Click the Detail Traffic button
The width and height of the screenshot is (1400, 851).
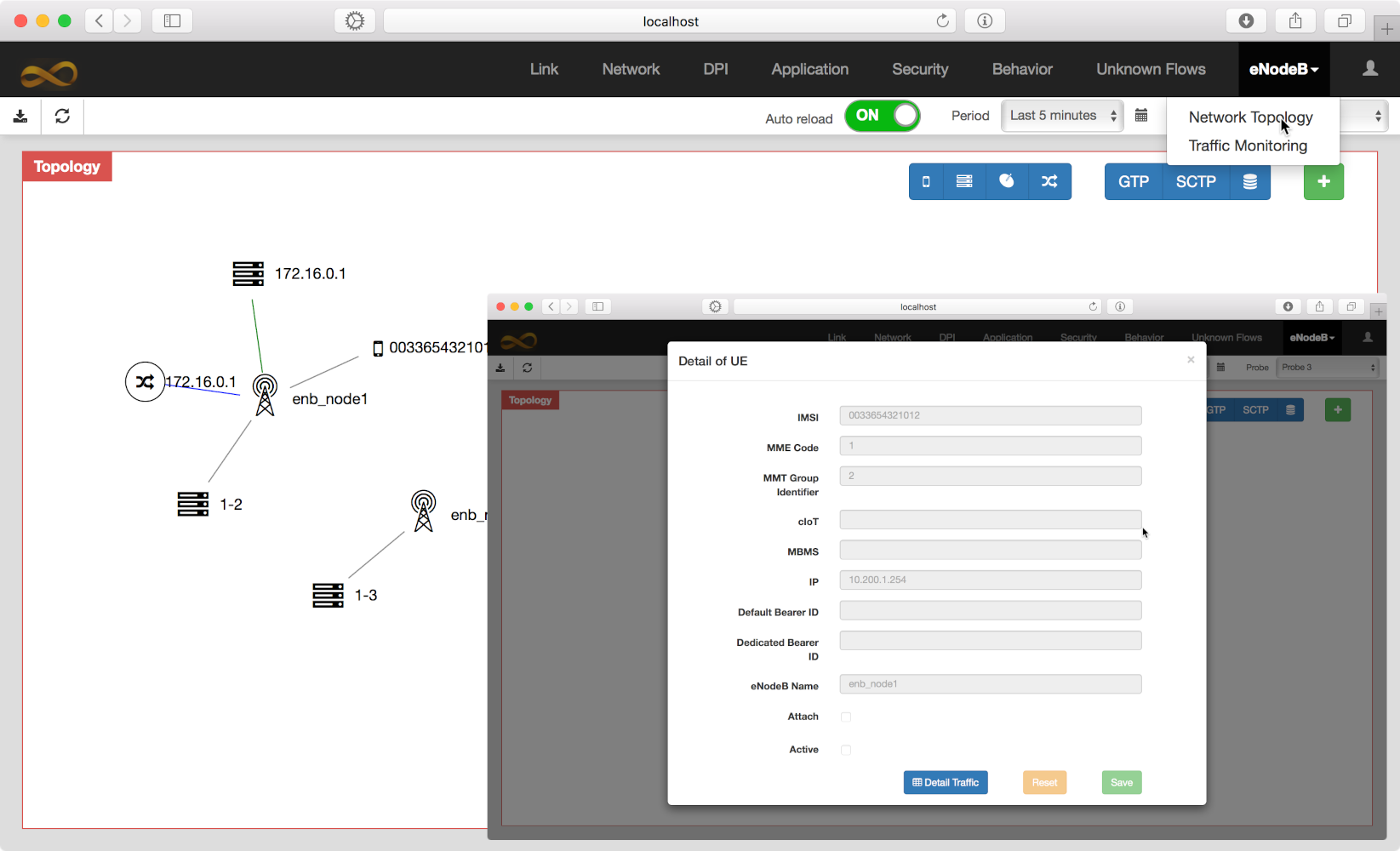coord(945,783)
